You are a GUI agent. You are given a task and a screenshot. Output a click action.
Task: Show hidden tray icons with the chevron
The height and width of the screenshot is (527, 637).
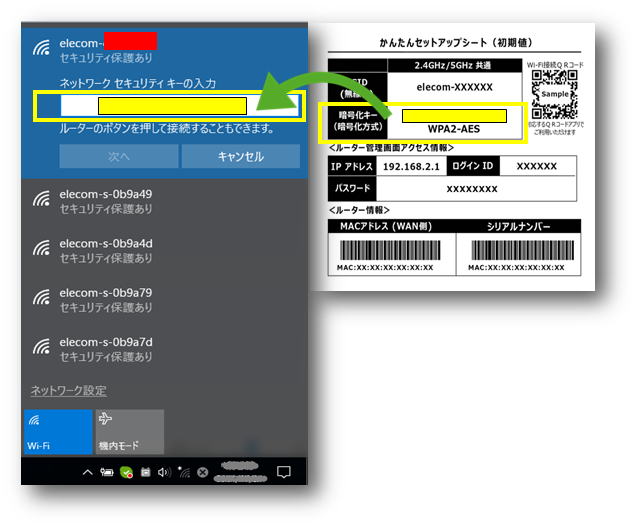[x=87, y=472]
